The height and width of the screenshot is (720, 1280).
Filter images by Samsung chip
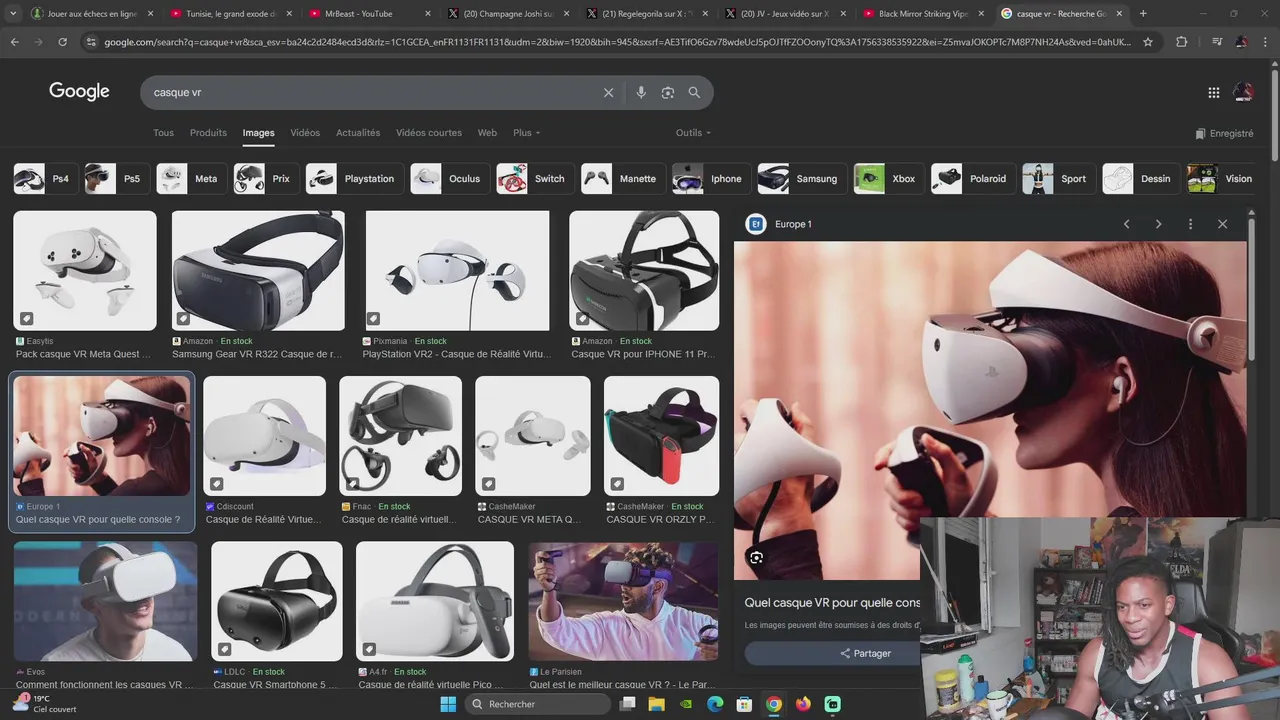point(802,179)
